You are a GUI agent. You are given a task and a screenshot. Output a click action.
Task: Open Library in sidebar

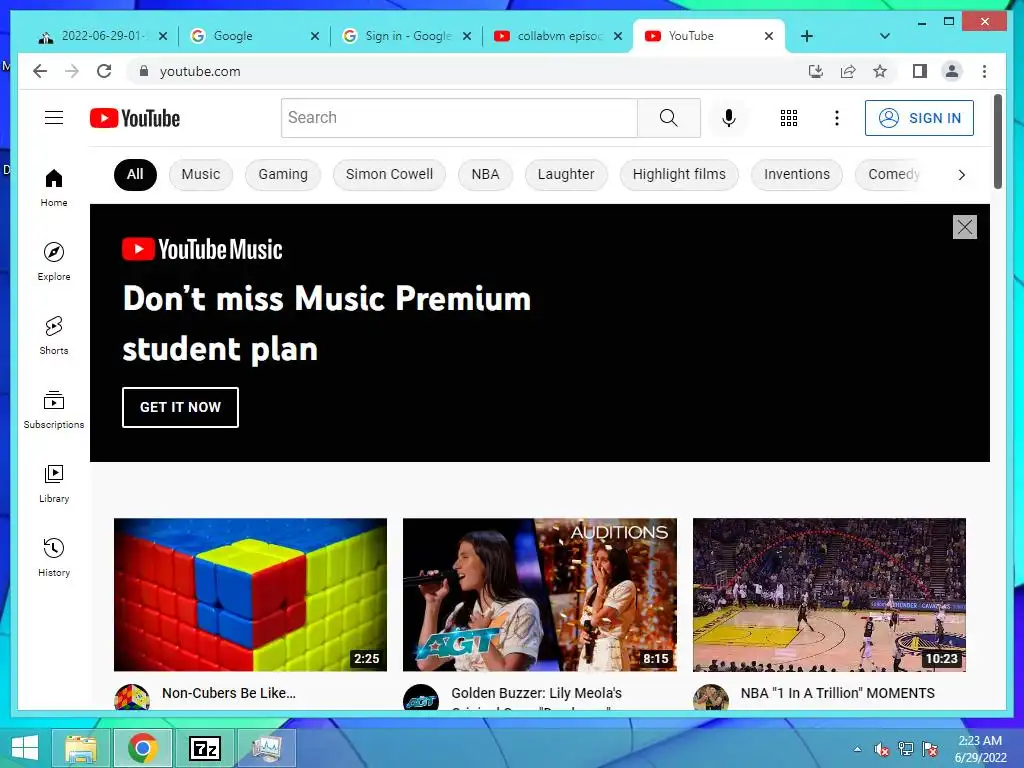[x=54, y=483]
